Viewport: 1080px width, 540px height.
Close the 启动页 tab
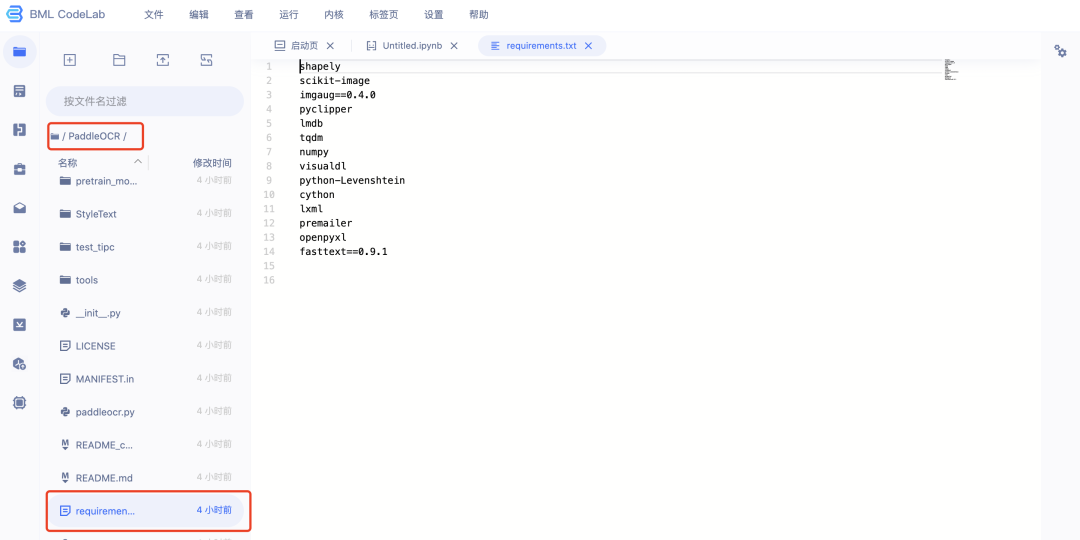tap(330, 45)
